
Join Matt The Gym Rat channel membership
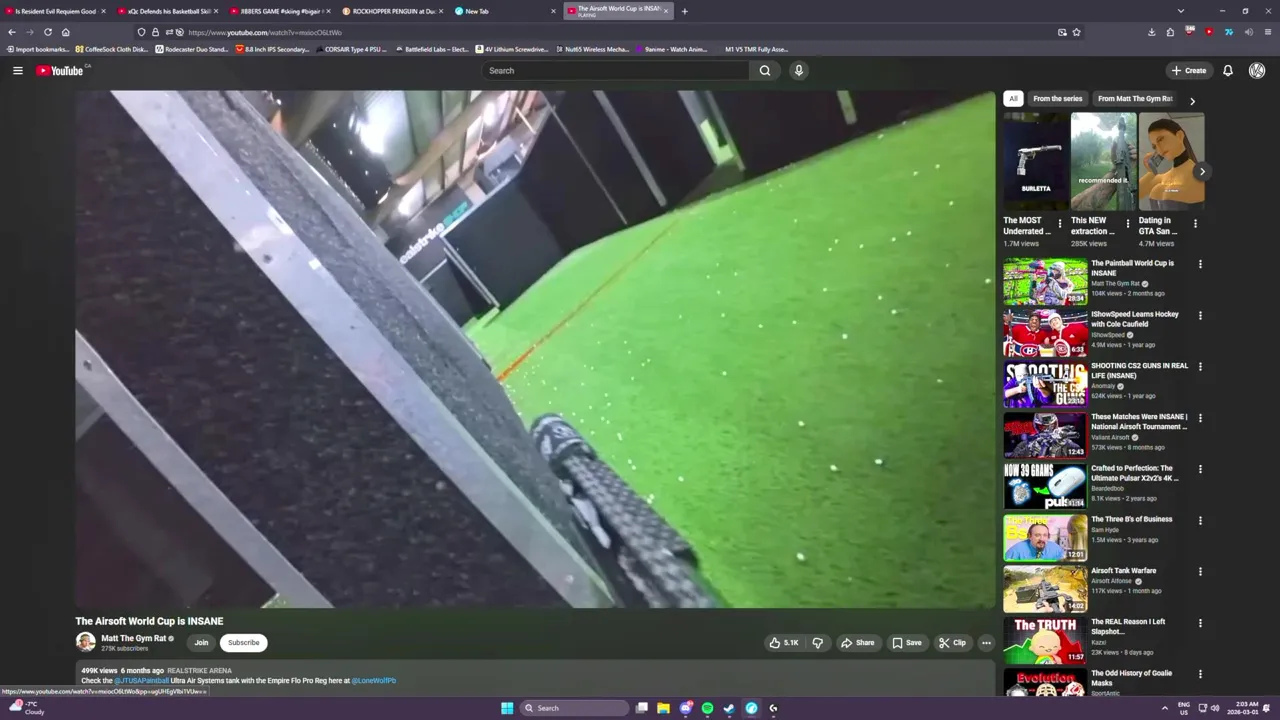click(201, 643)
